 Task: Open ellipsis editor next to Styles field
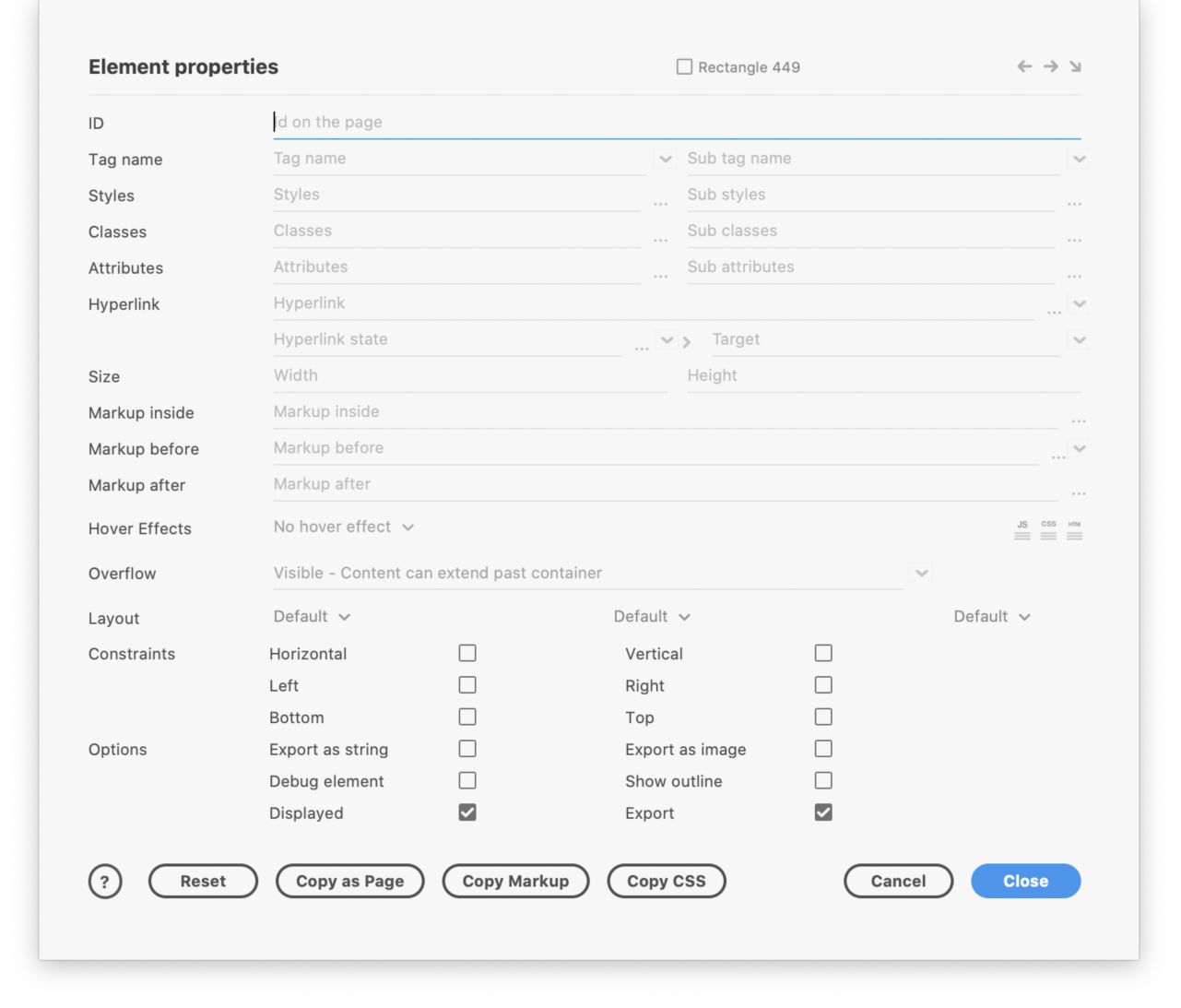[660, 203]
